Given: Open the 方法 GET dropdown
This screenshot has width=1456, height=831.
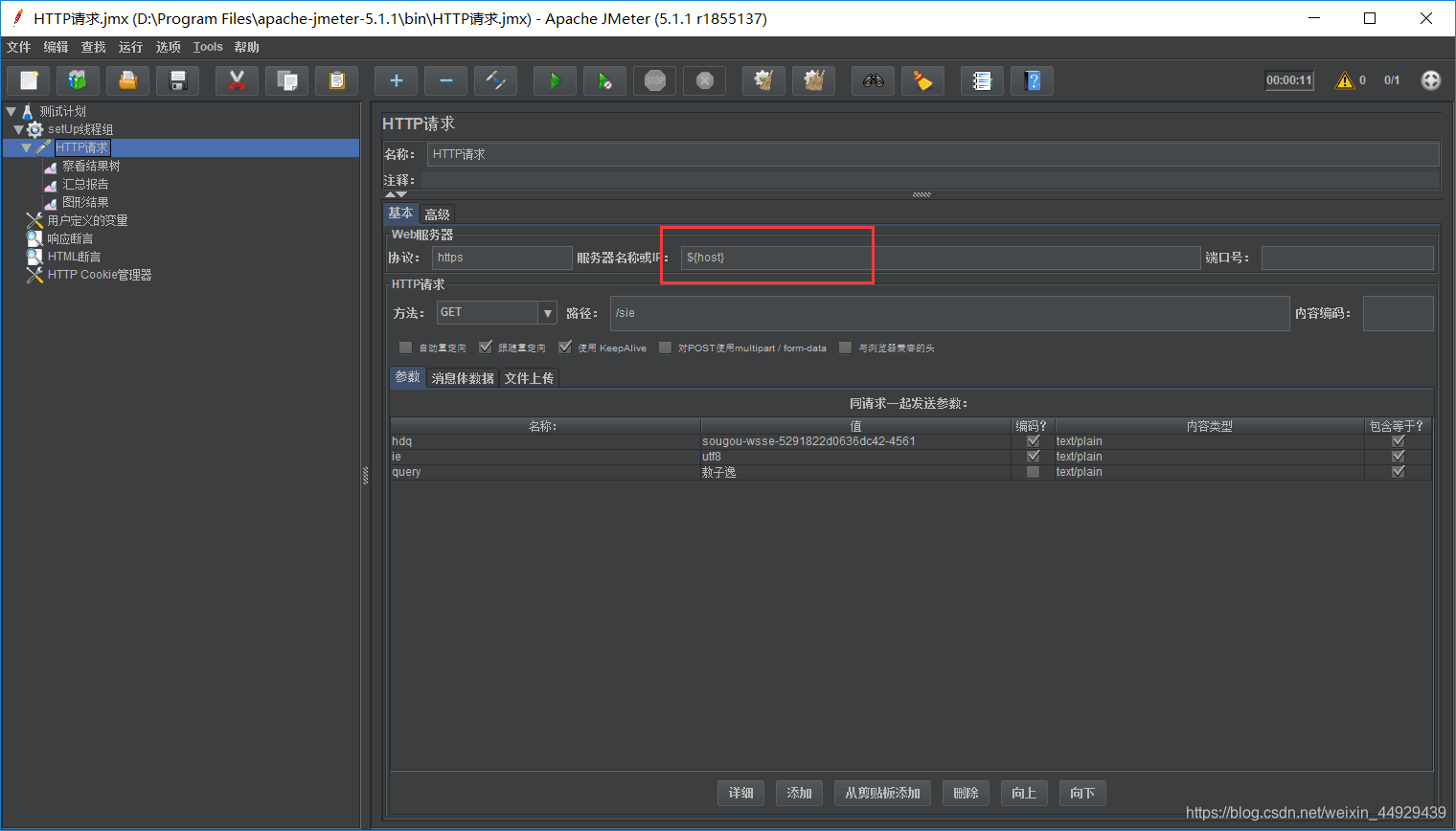Looking at the screenshot, I should [x=497, y=313].
